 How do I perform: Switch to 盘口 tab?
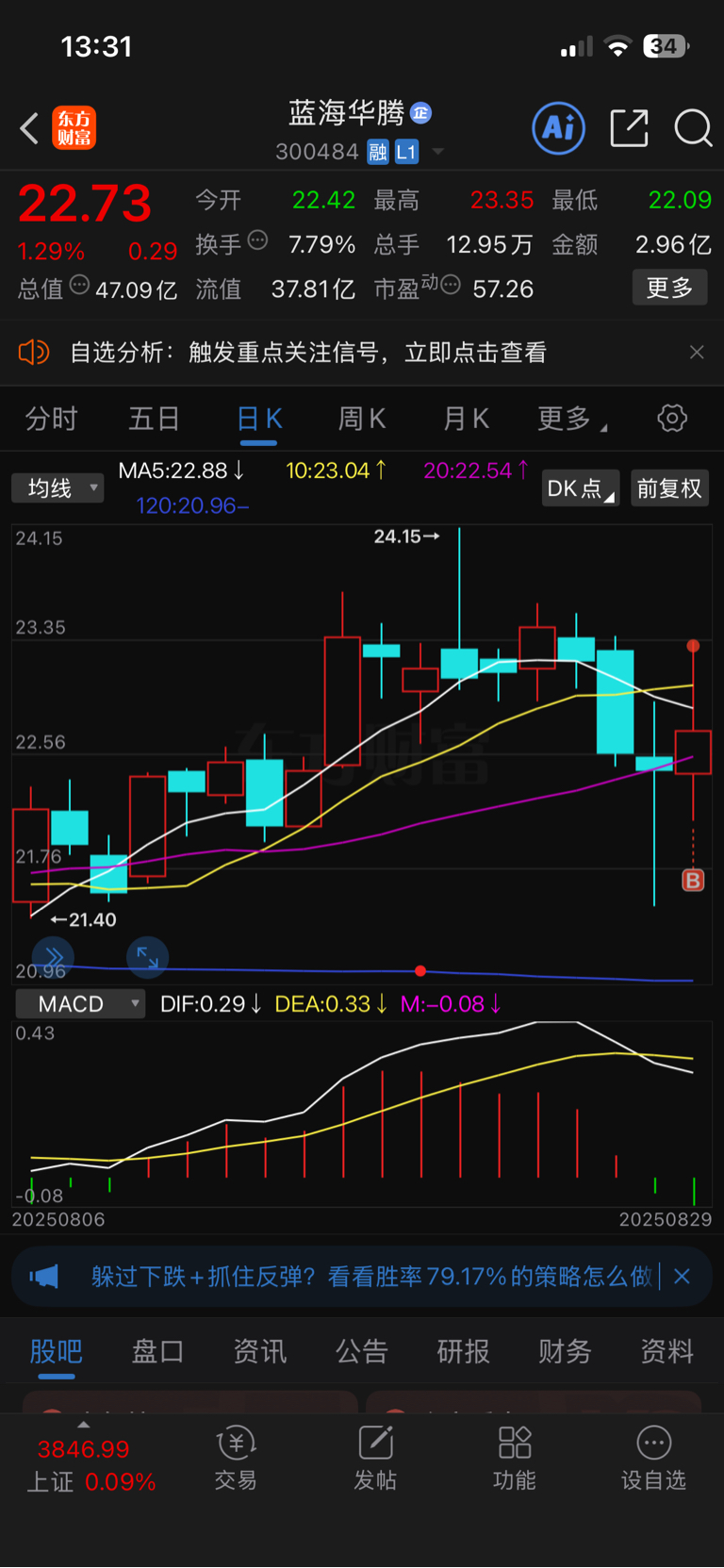[158, 1351]
